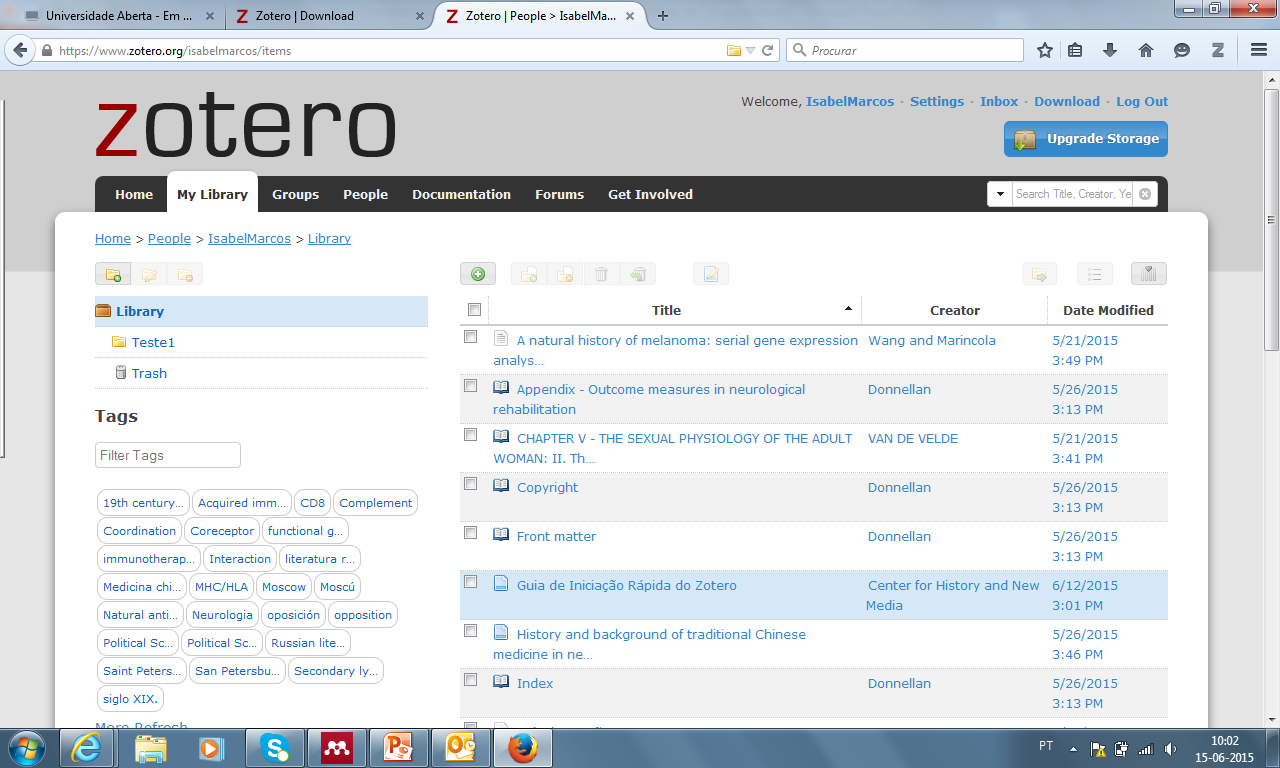The height and width of the screenshot is (768, 1280).
Task: Toggle the Title column sort arrow
Action: [849, 309]
